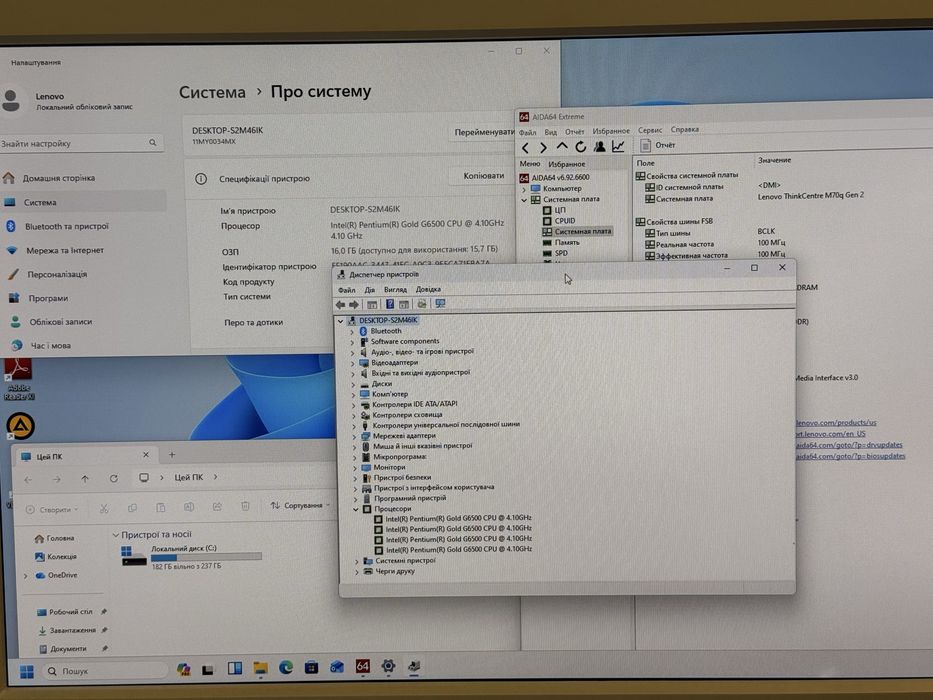Click AIDA64 report page icon (Отчёт)
Screen dimensions: 933x700
[646, 145]
